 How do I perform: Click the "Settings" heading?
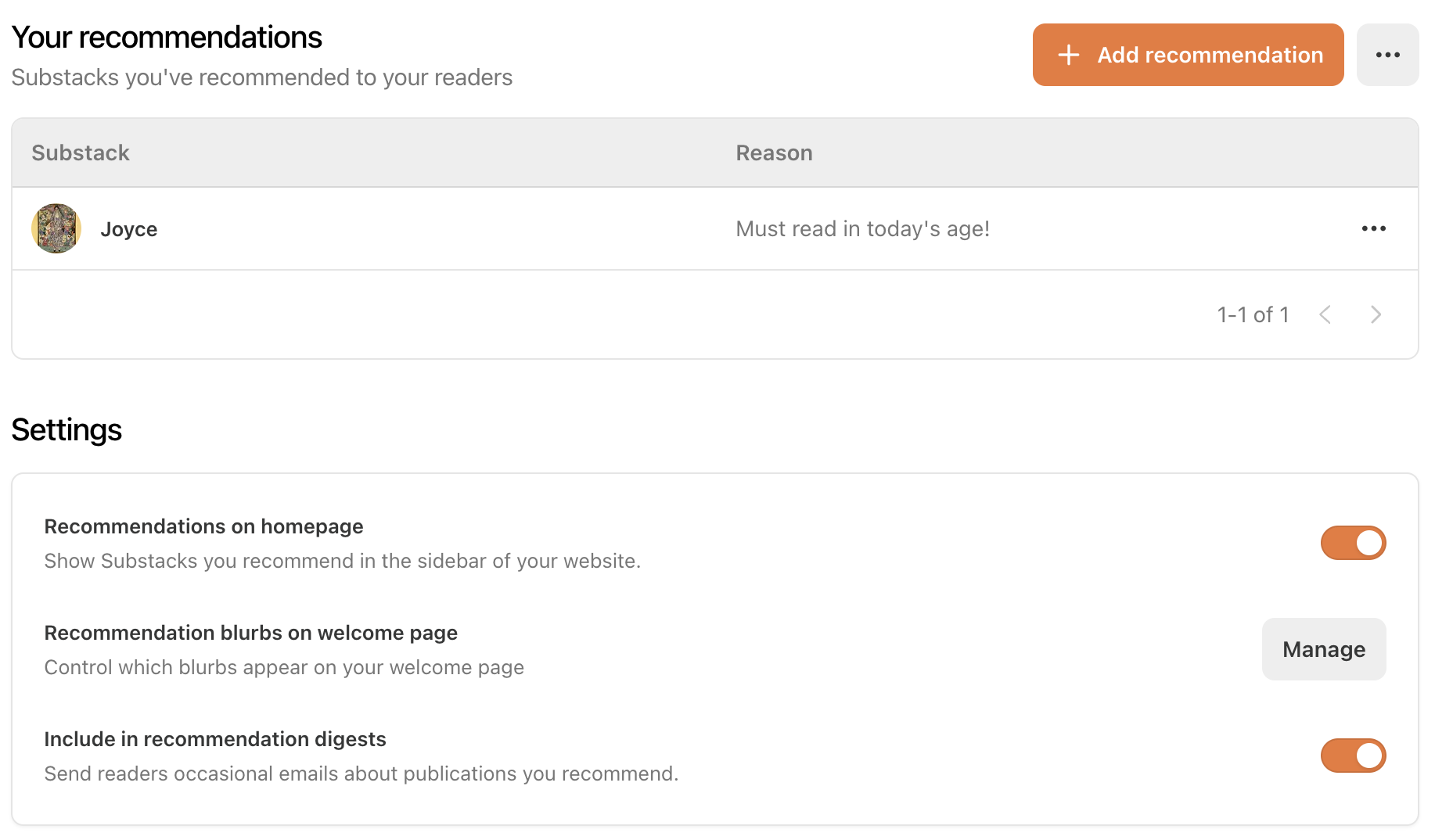coord(67,429)
